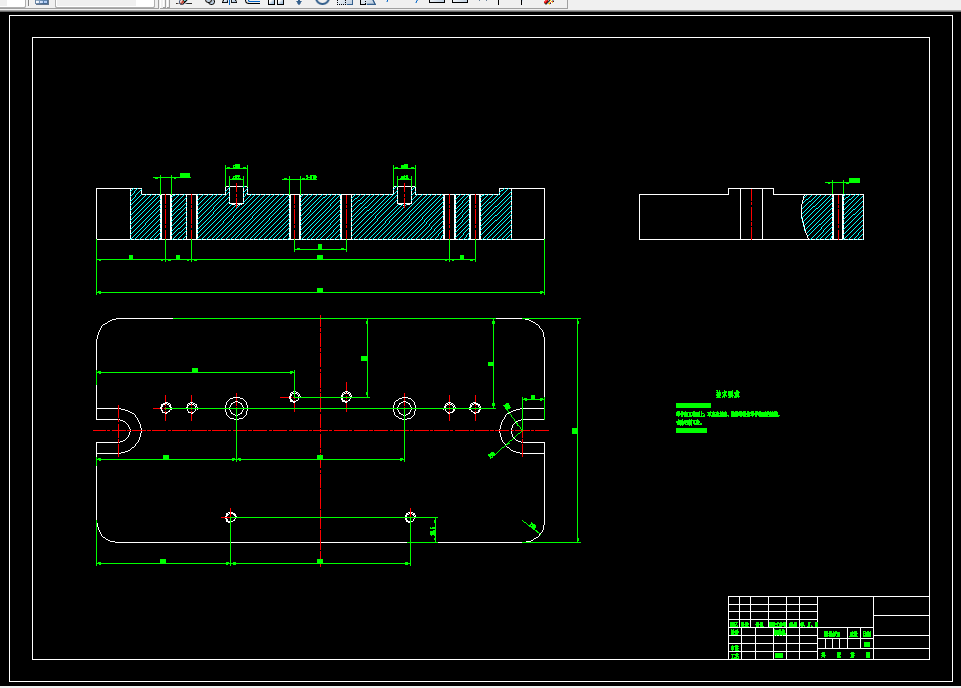Select the red vertical centerline of the plan view
Image resolution: width=961 pixels, height=688 pixels.
321,441
